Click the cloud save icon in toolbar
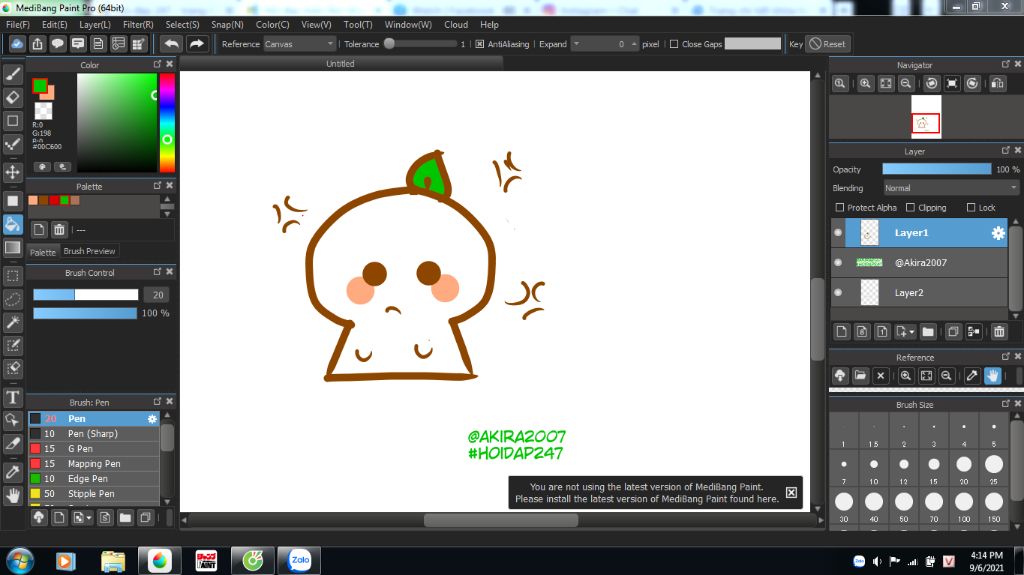 pyautogui.click(x=17, y=44)
